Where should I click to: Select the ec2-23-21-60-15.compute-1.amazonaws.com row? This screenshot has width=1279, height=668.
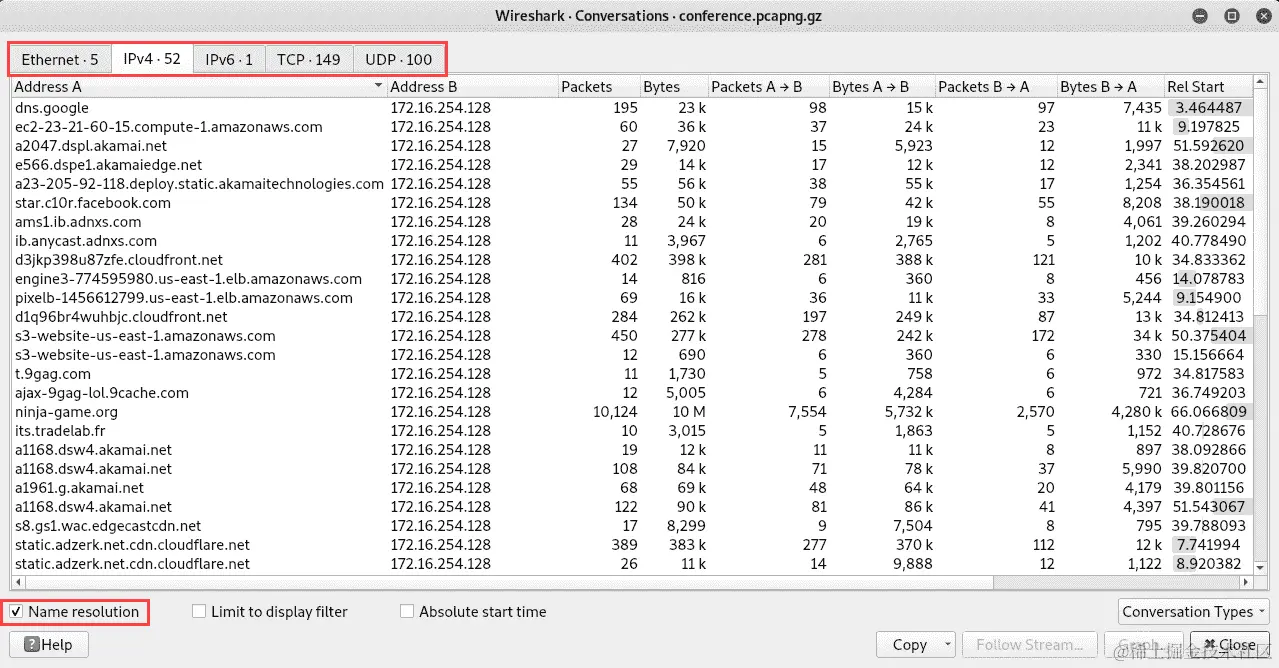pos(632,127)
